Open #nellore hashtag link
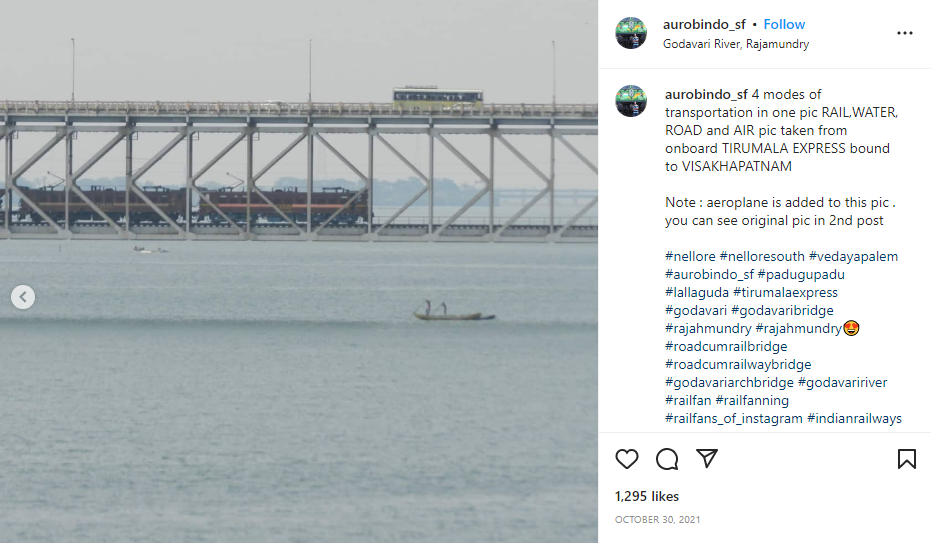This screenshot has height=543, width=931. [689, 256]
